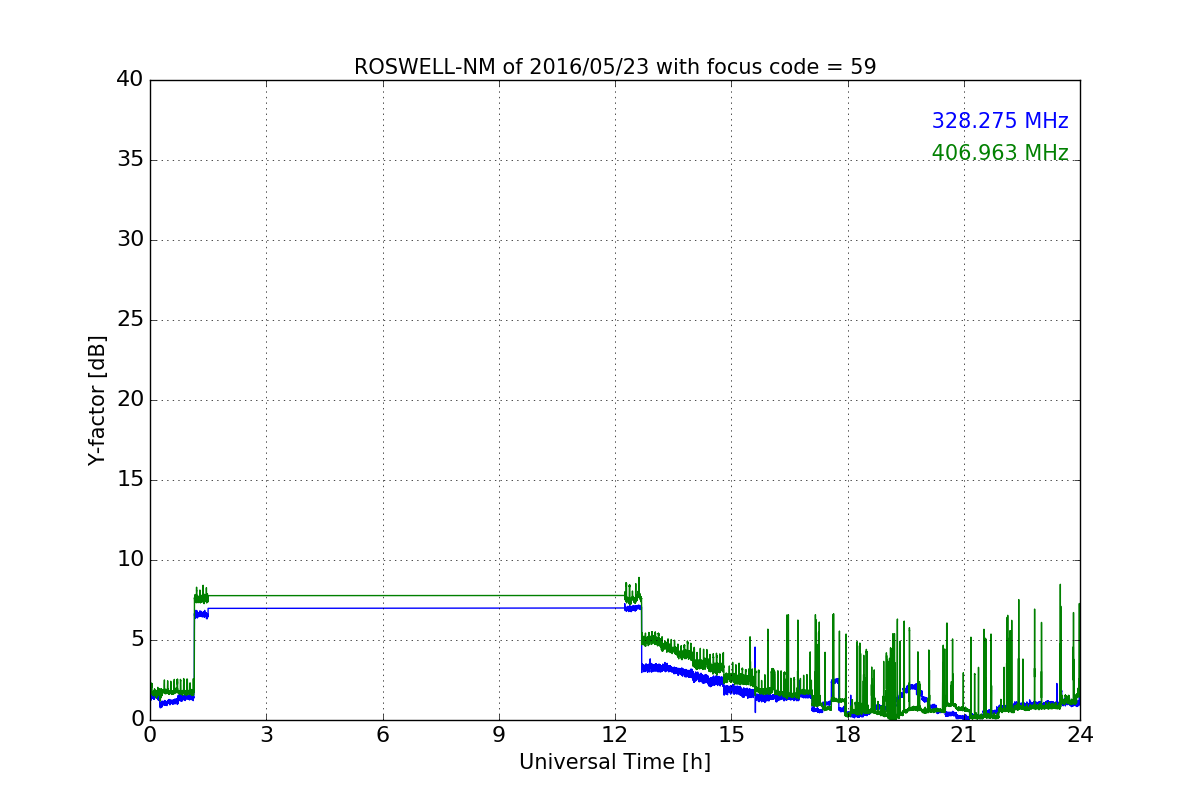Select the green '406.963 MHz' legend label
The width and height of the screenshot is (1200, 800).
pyautogui.click(x=1000, y=153)
